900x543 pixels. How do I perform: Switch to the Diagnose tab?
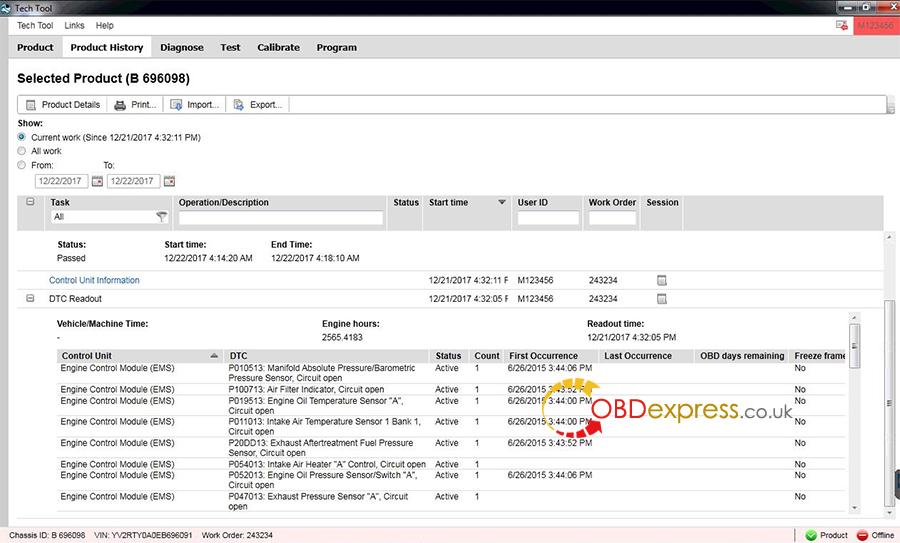click(181, 47)
